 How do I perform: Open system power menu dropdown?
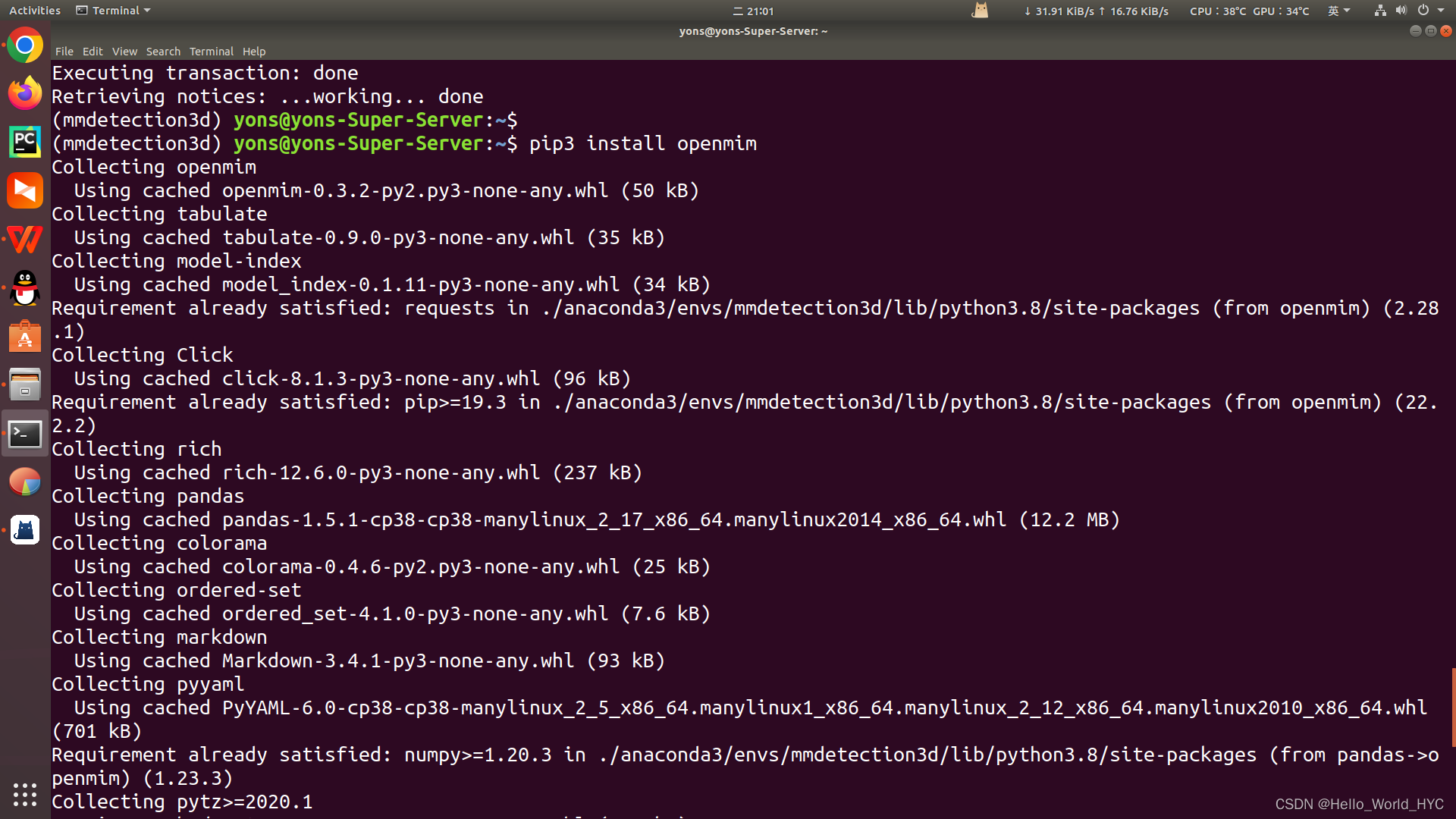[x=1430, y=11]
